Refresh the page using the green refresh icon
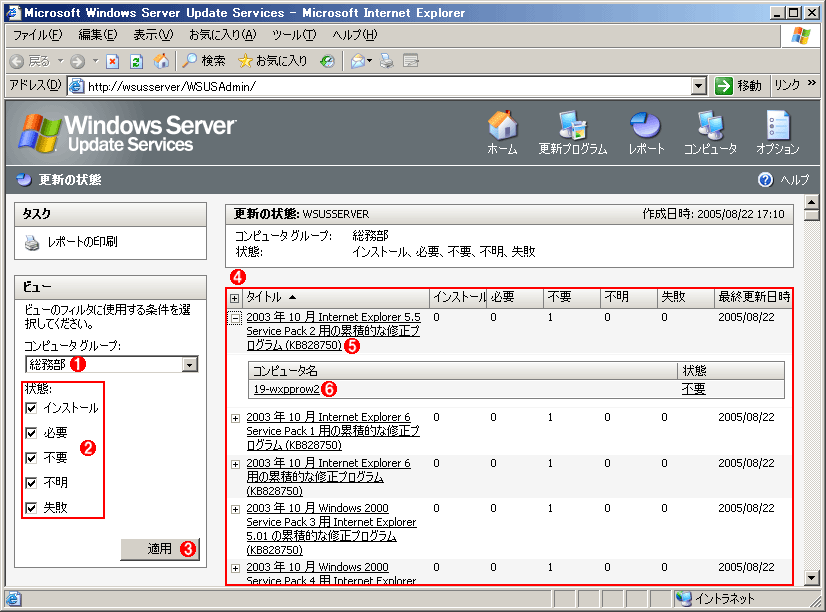The width and height of the screenshot is (826, 612). point(136,62)
